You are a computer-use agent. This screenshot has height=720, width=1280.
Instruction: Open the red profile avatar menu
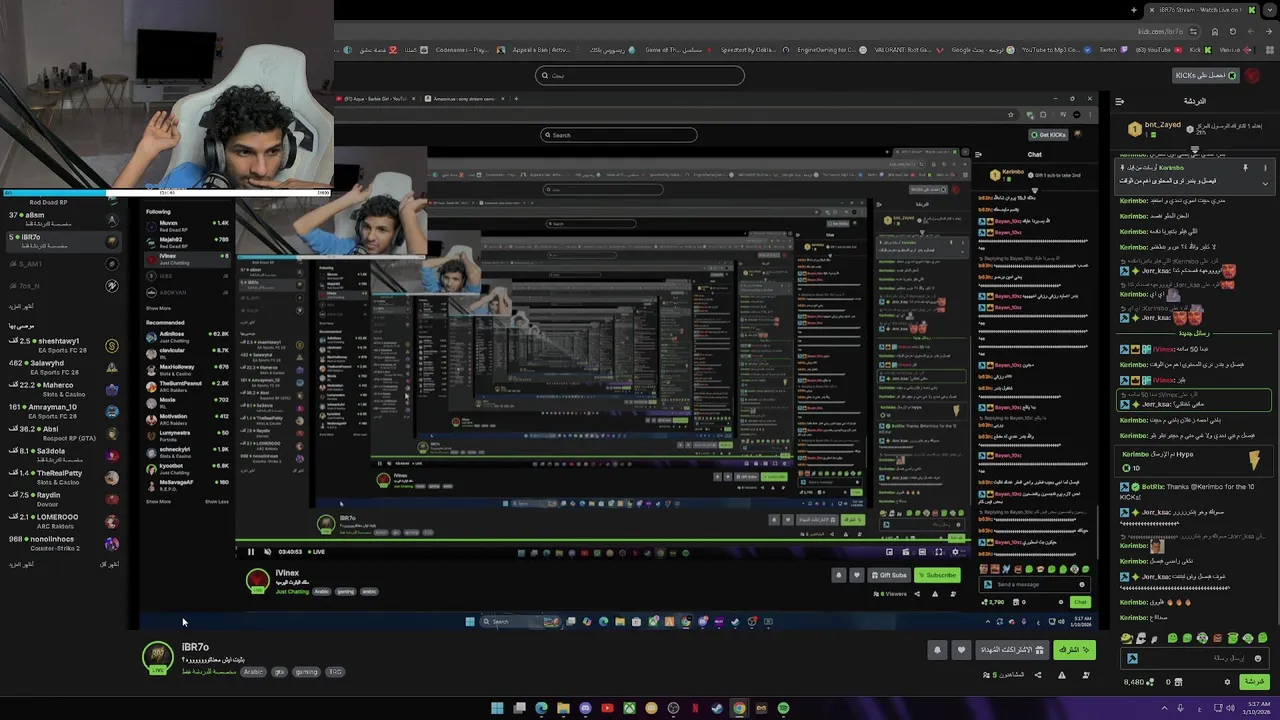click(x=1252, y=75)
